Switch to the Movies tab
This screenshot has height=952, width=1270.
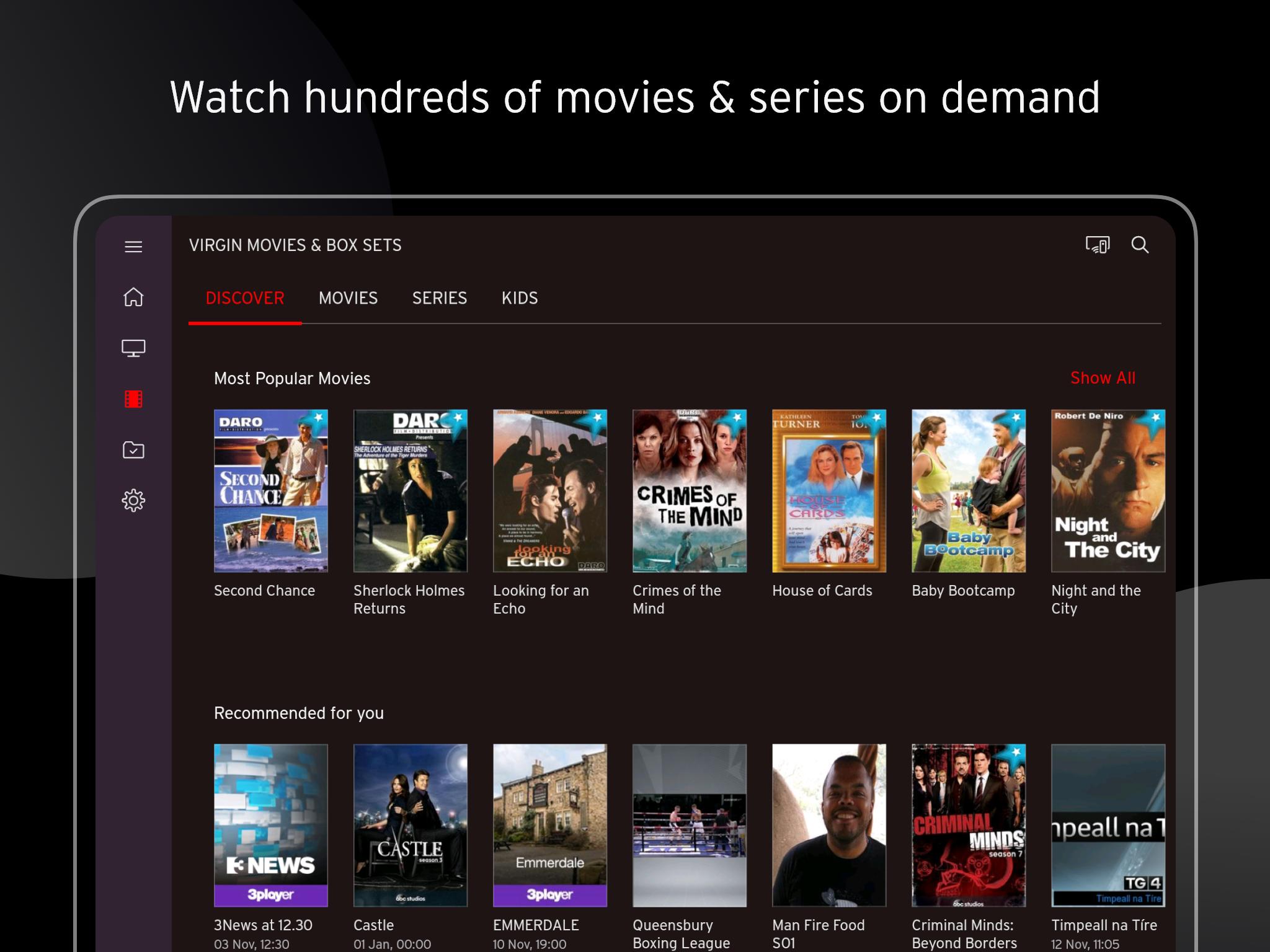pos(348,298)
